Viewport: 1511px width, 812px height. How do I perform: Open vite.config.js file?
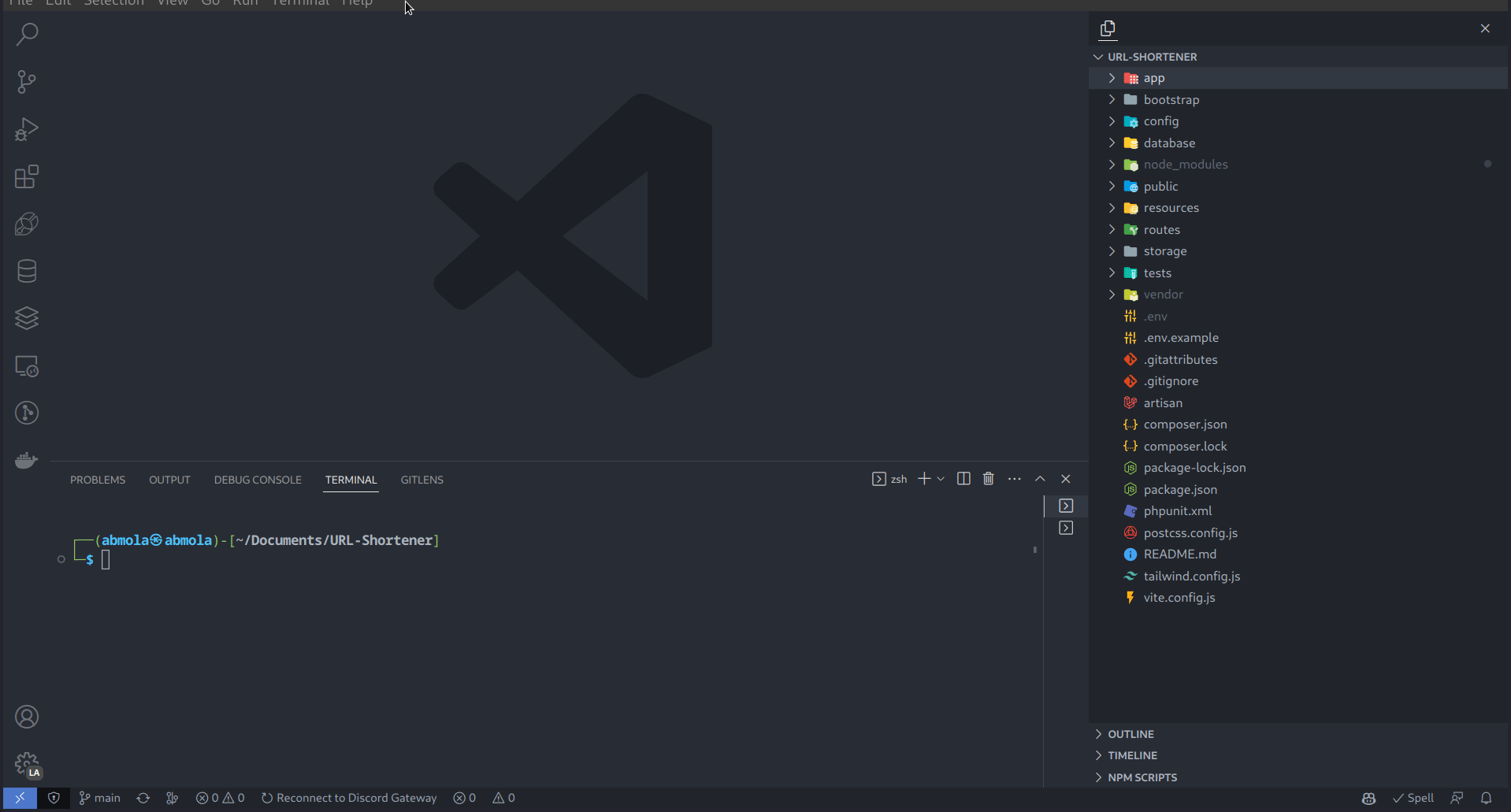coord(1298,598)
